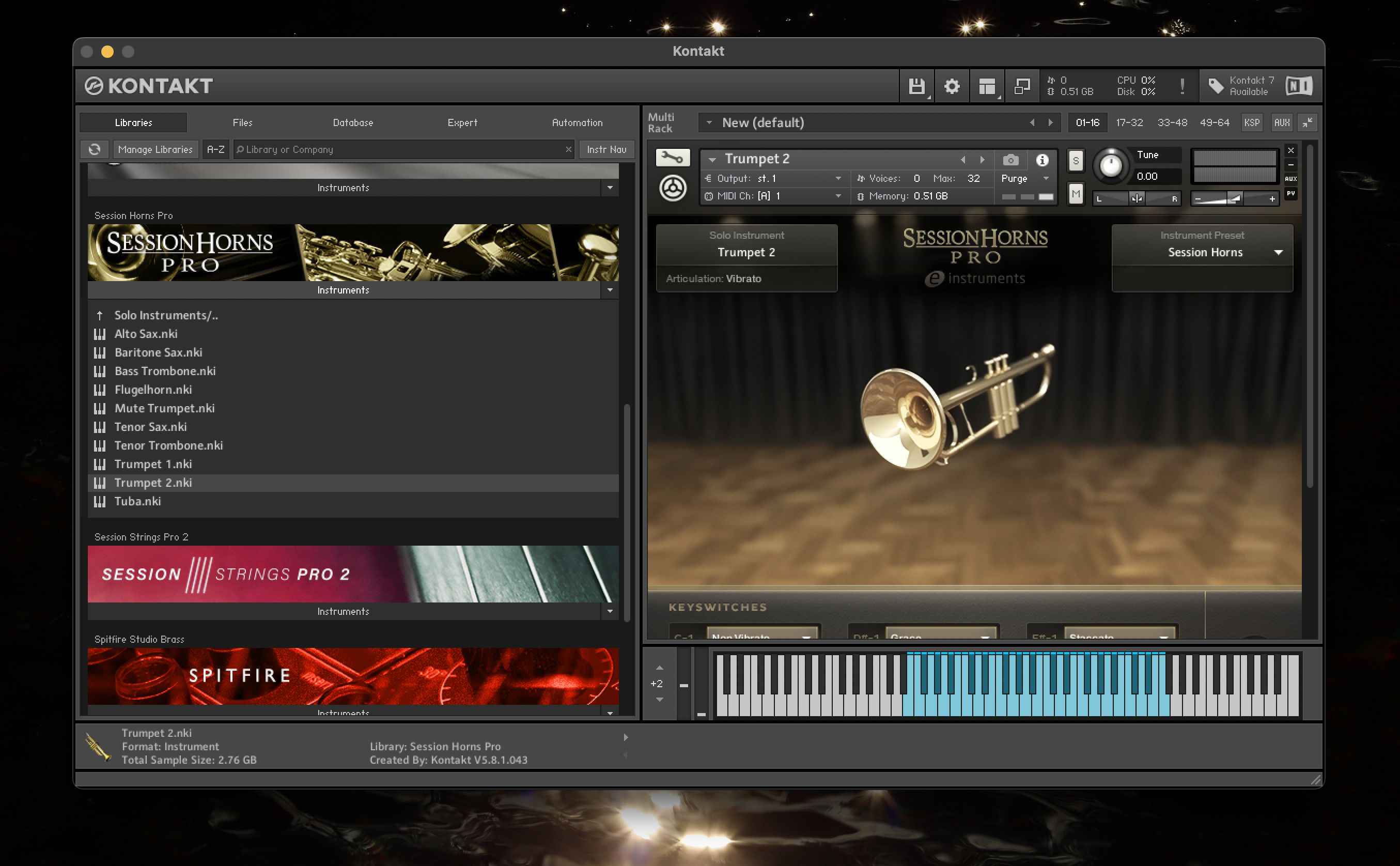Open snapshot view camera icon
This screenshot has width=1400, height=866.
pos(1010,160)
